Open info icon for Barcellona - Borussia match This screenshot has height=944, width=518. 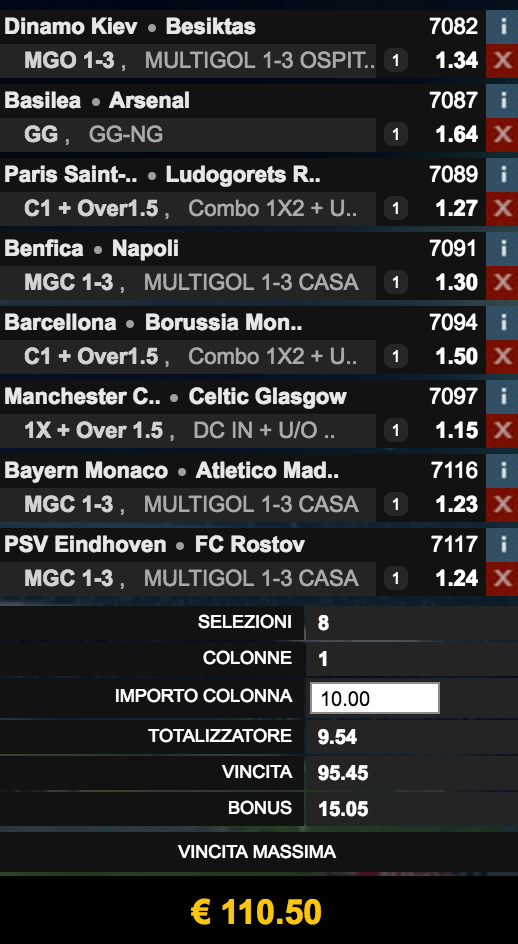click(502, 323)
